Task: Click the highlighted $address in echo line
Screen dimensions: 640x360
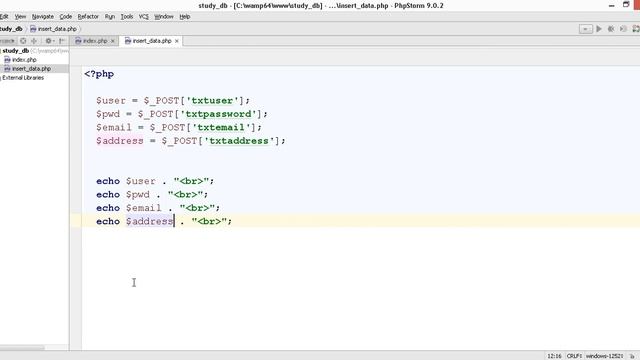Action: (x=149, y=222)
